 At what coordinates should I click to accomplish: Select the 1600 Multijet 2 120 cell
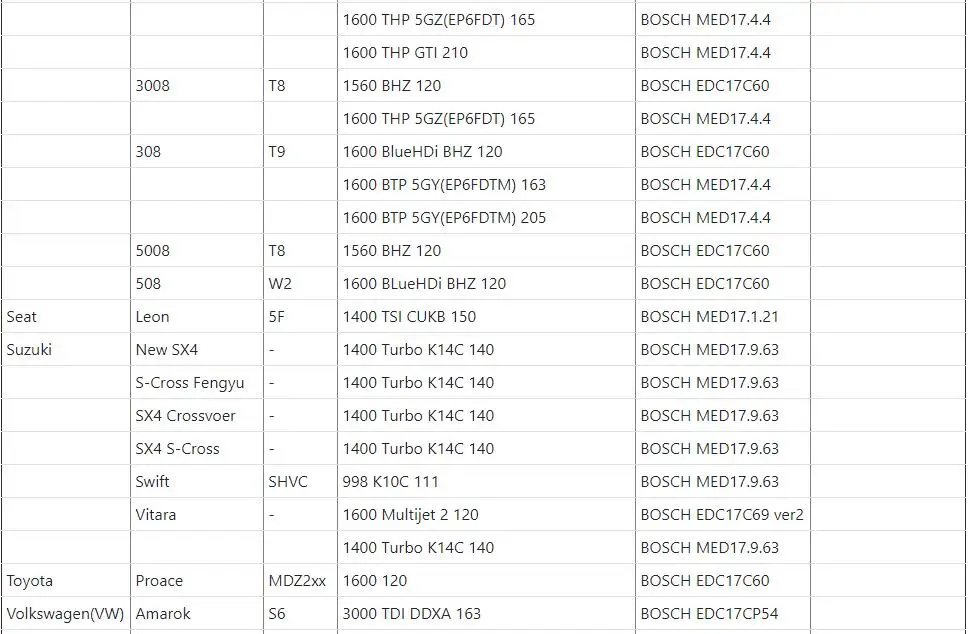(486, 514)
